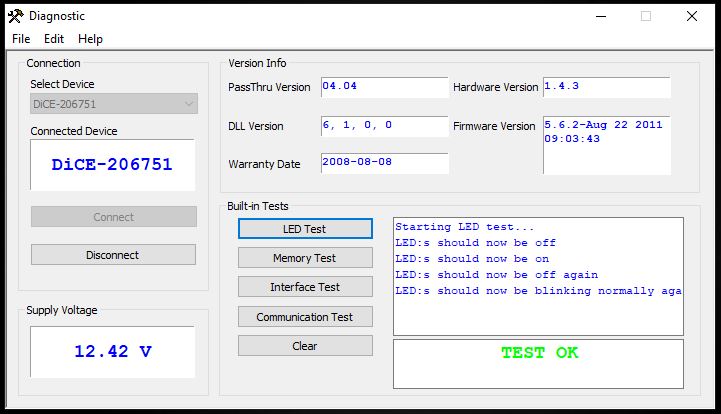Click the Hardware Version field 1.4.3
This screenshot has height=414, width=721.
(607, 87)
